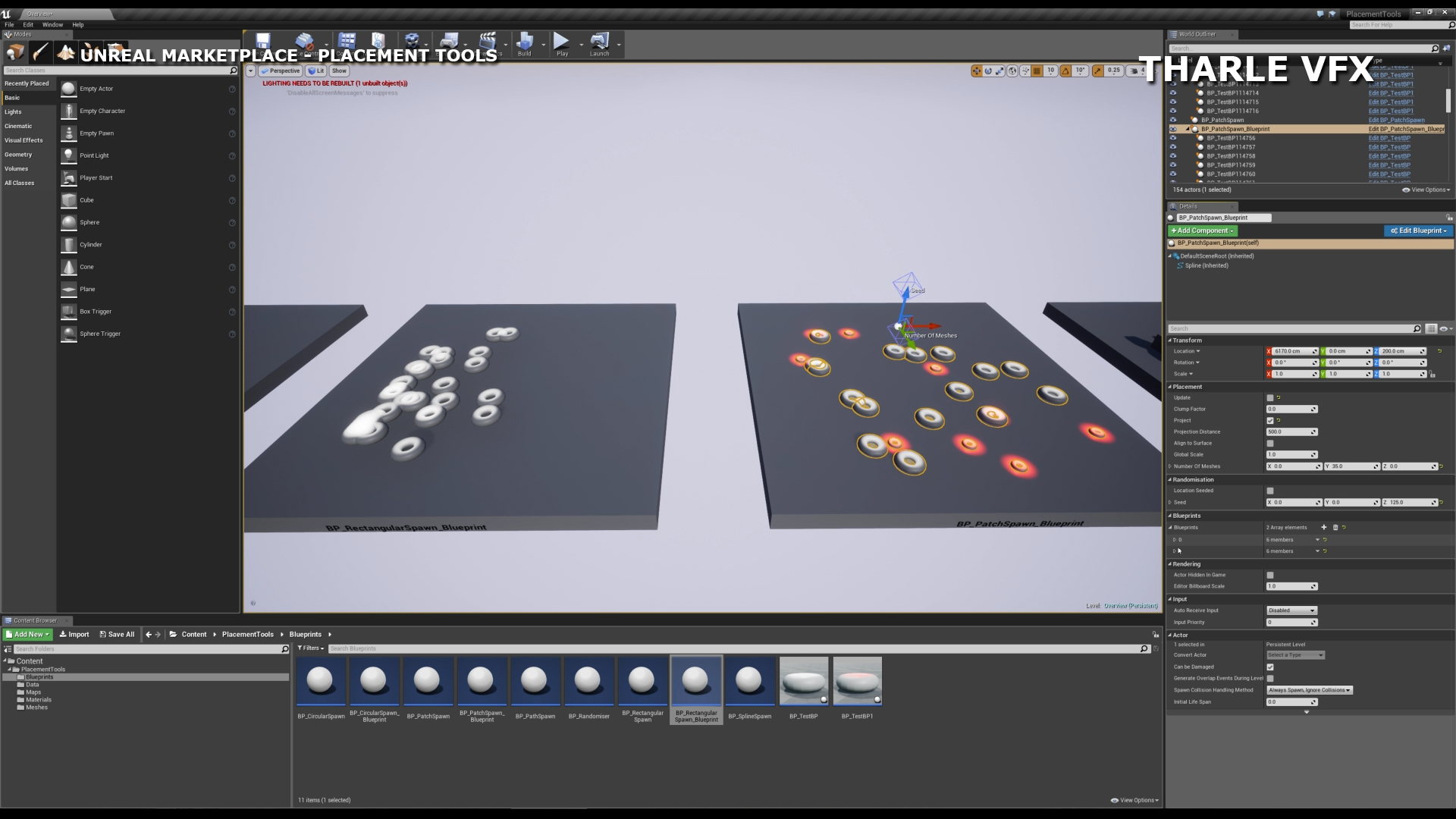Viewport: 1456px width, 819px height.
Task: Click the green Add Component button
Action: (x=1203, y=231)
